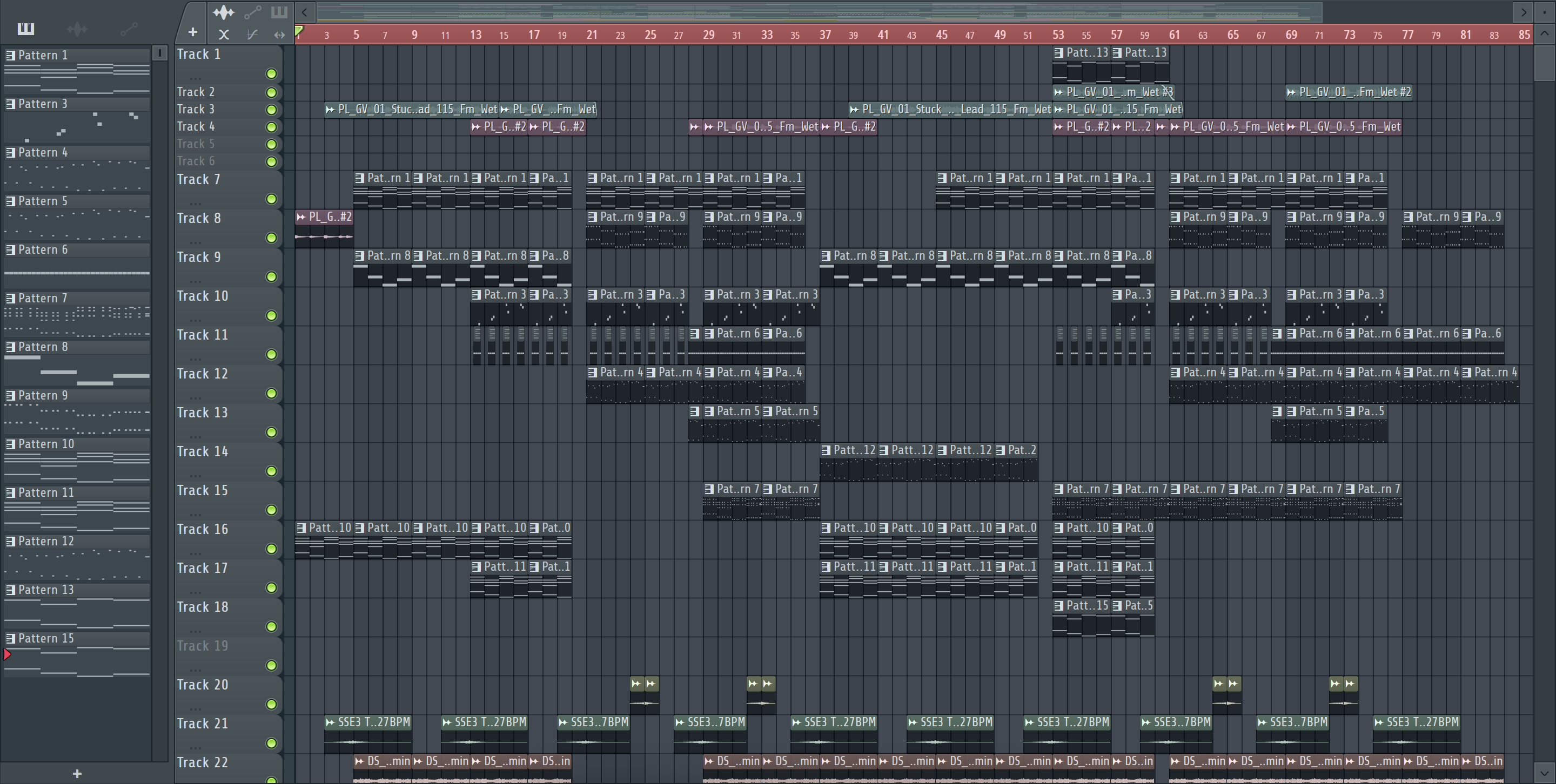
Task: Click the corner button at the top right of playlist
Action: point(1544,12)
